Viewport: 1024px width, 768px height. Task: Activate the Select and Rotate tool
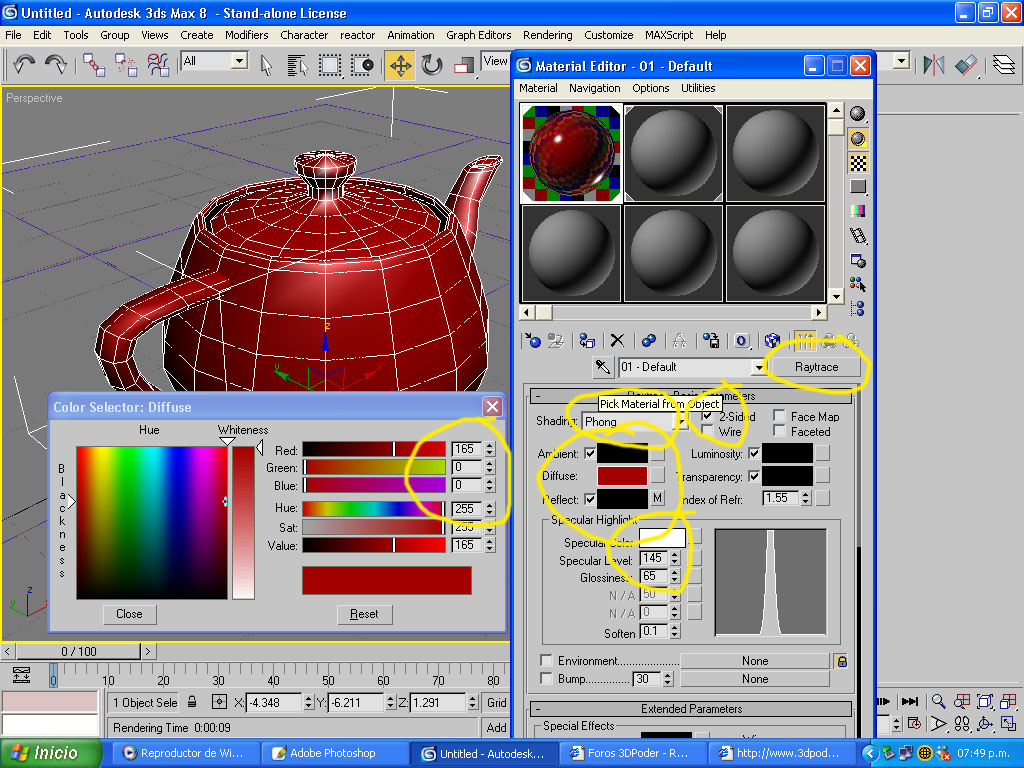(432, 65)
